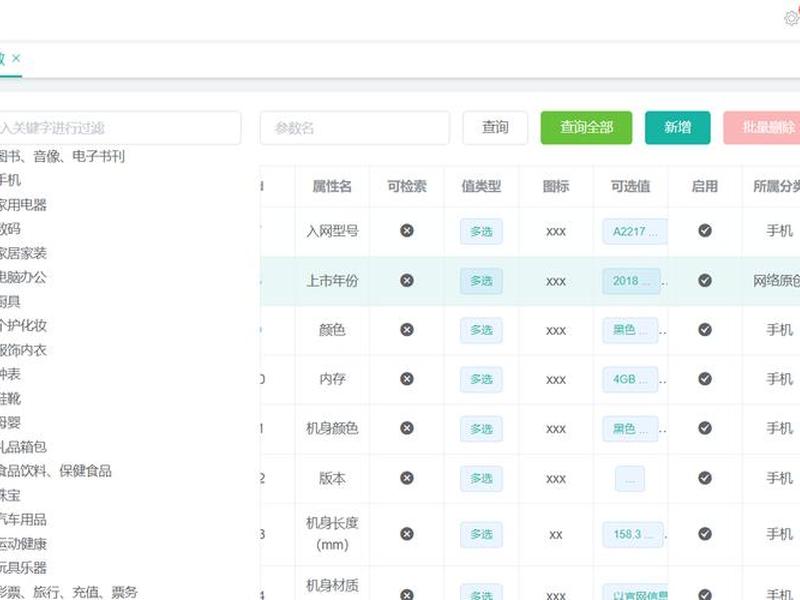800x600 pixels.
Task: Click the 可检索 cross icon for 上市年份
Action: point(407,281)
